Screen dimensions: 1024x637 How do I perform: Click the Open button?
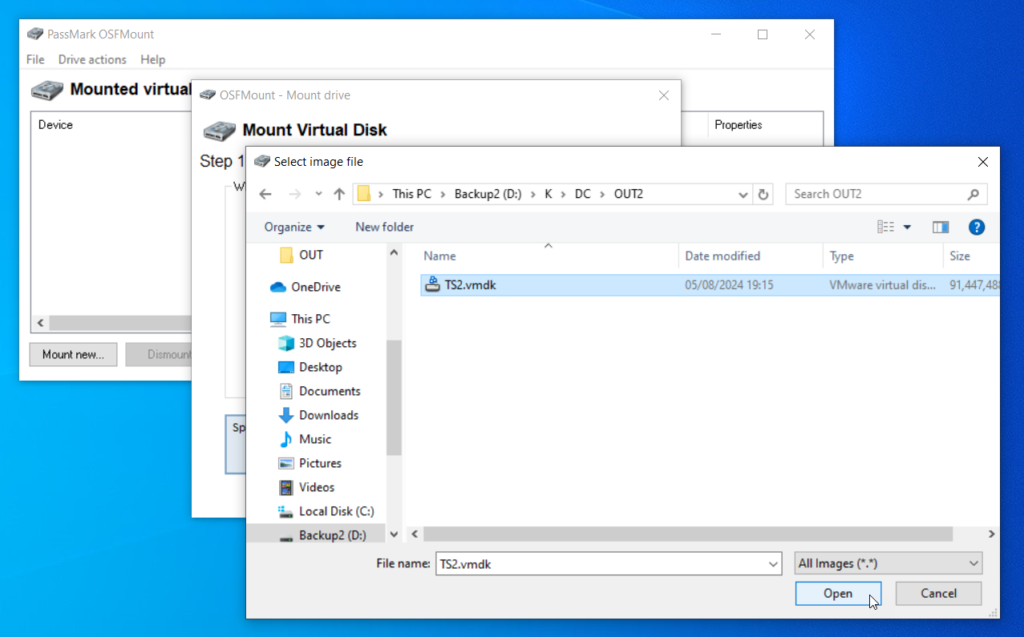(838, 593)
